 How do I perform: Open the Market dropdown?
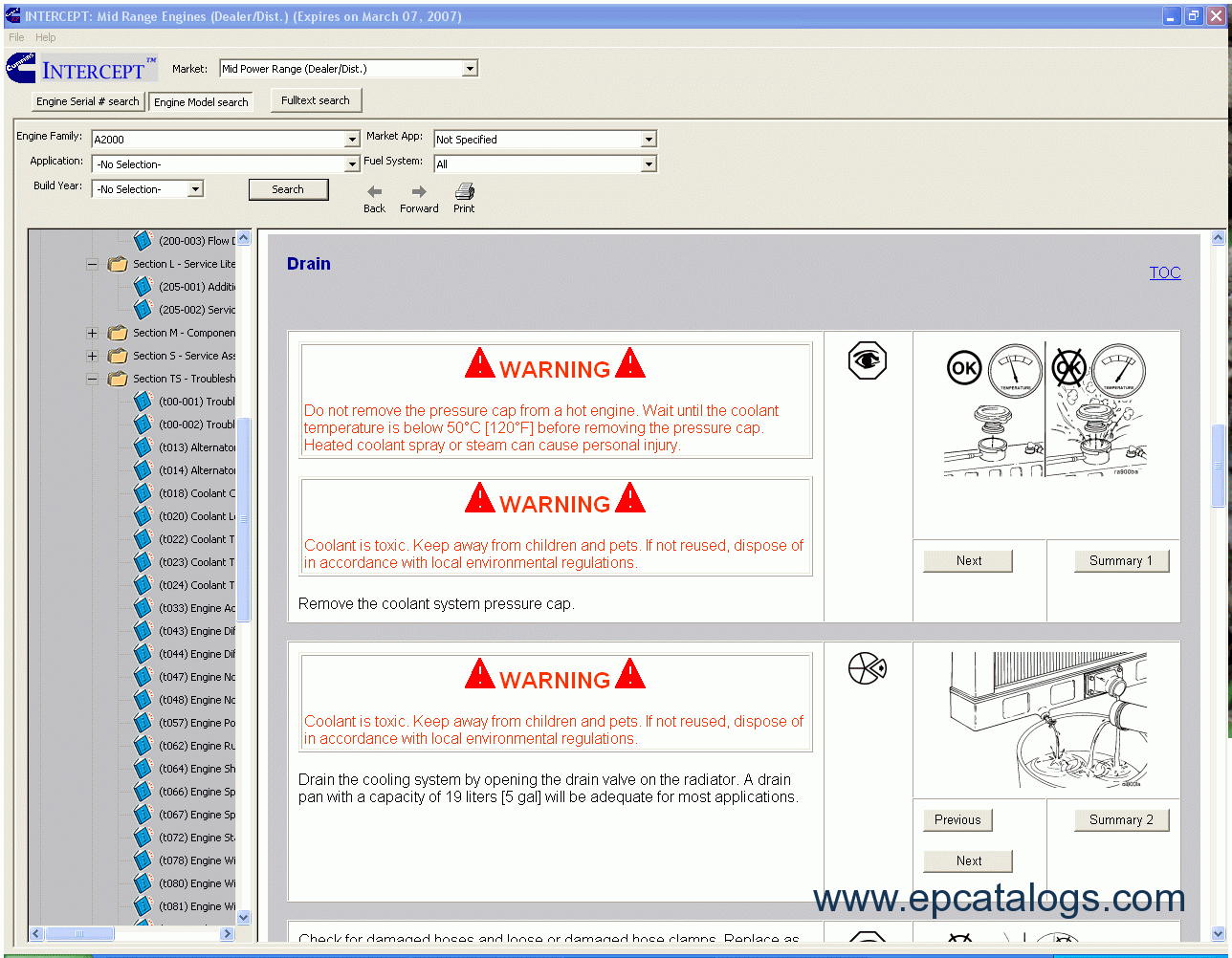tap(470, 69)
